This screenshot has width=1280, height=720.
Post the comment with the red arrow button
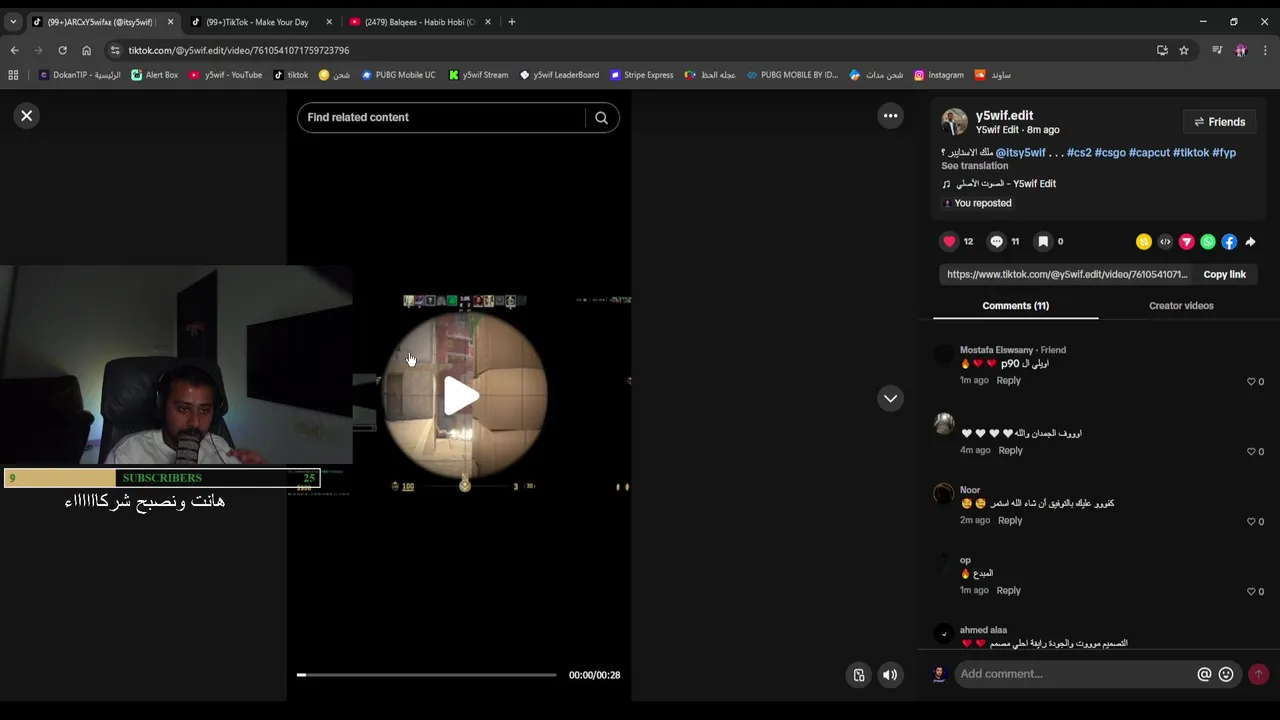(x=1258, y=674)
